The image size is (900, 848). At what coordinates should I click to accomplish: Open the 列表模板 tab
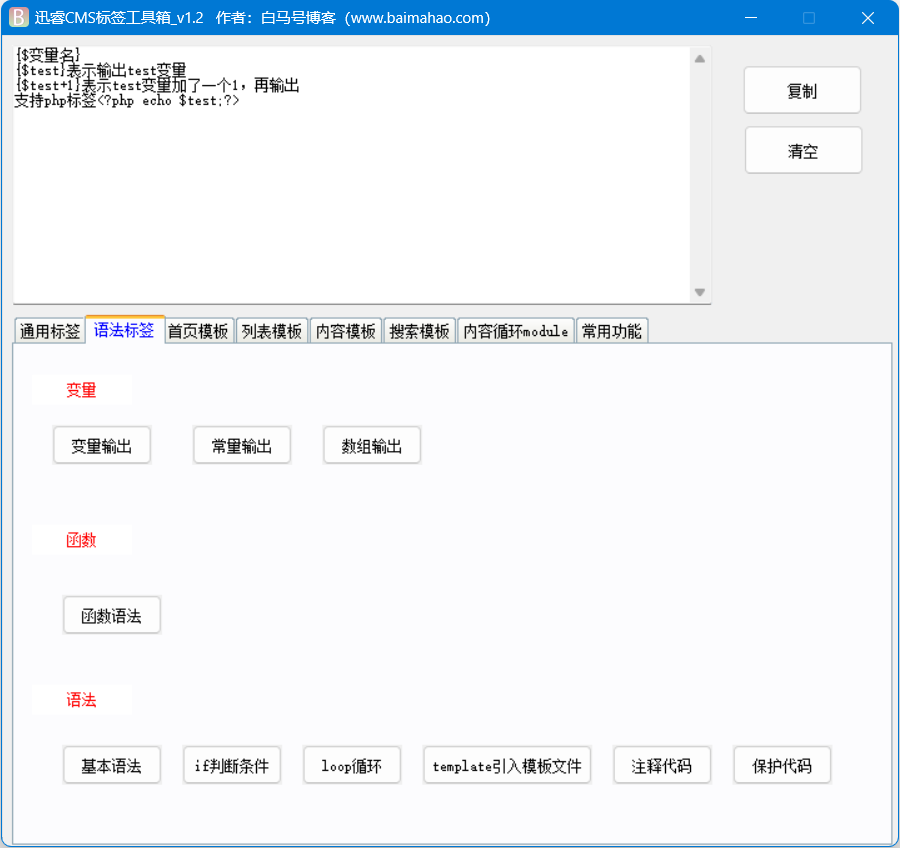click(272, 331)
